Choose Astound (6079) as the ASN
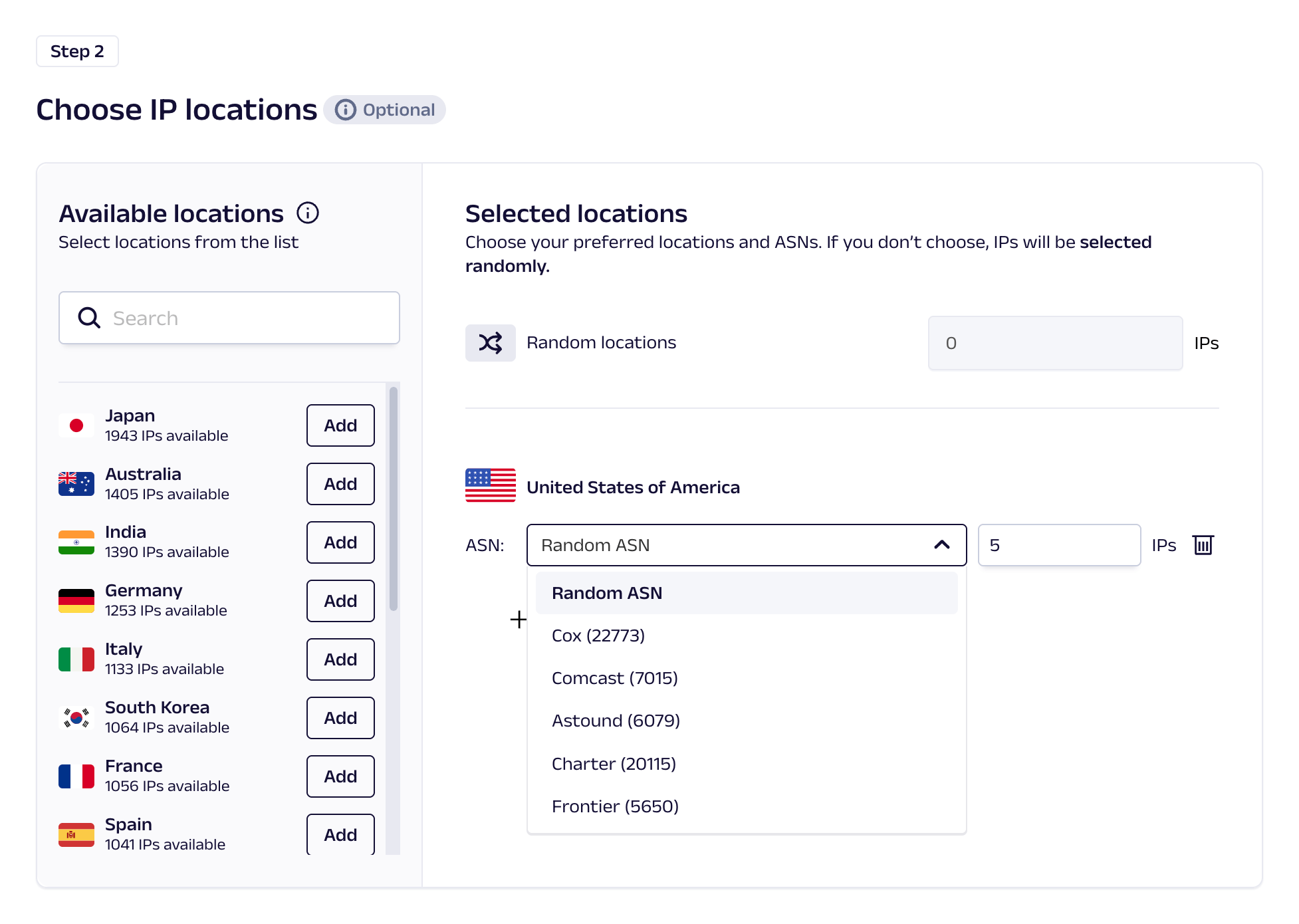The width and height of the screenshot is (1299, 924). 615,721
